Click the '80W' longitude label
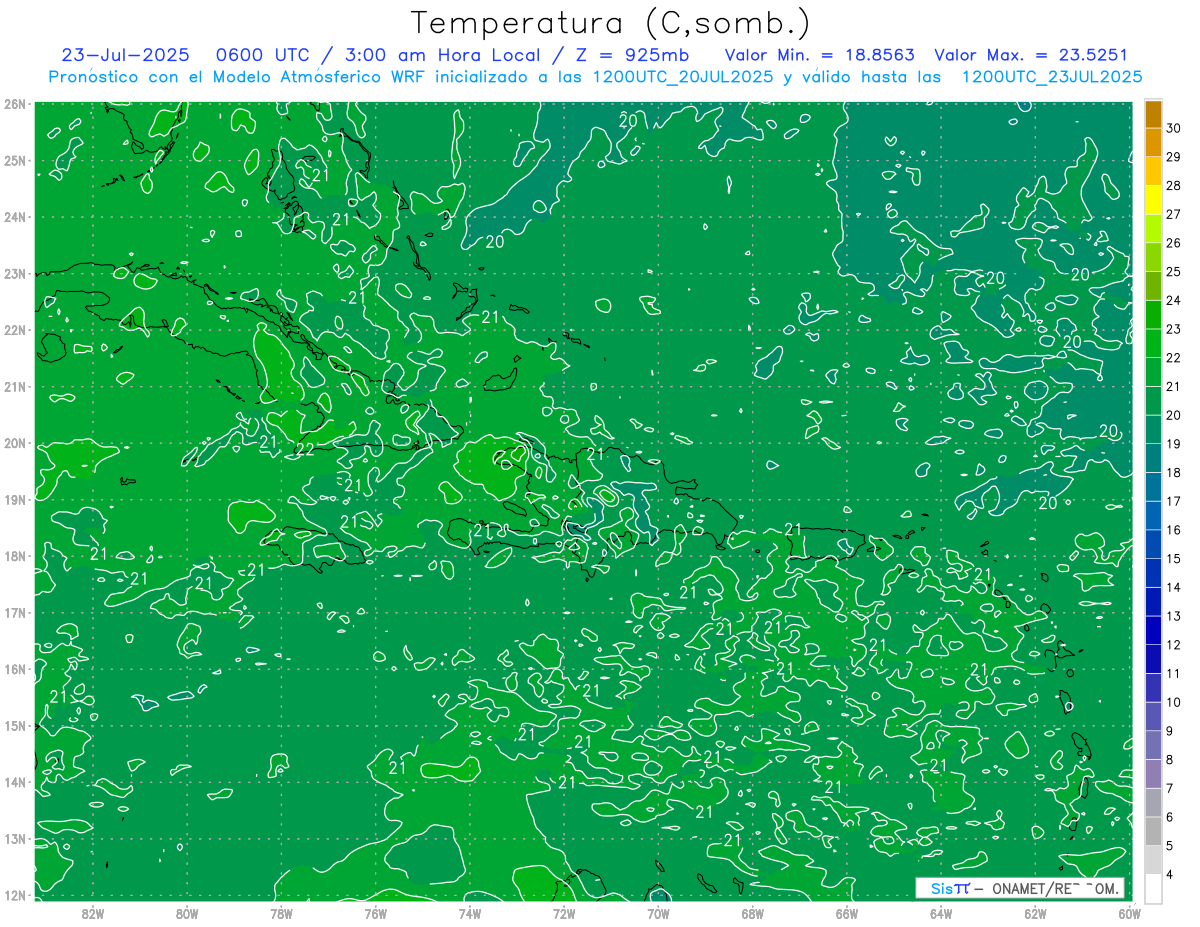The image size is (1200, 927). tap(187, 913)
